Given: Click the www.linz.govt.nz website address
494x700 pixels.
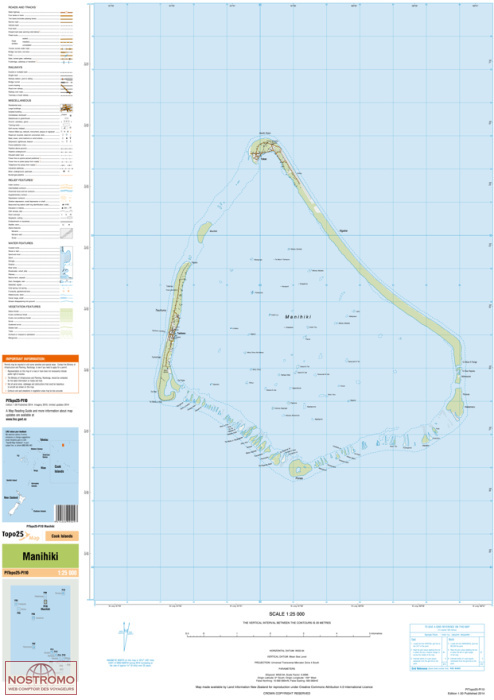Looking at the screenshot, I should (x=15, y=419).
